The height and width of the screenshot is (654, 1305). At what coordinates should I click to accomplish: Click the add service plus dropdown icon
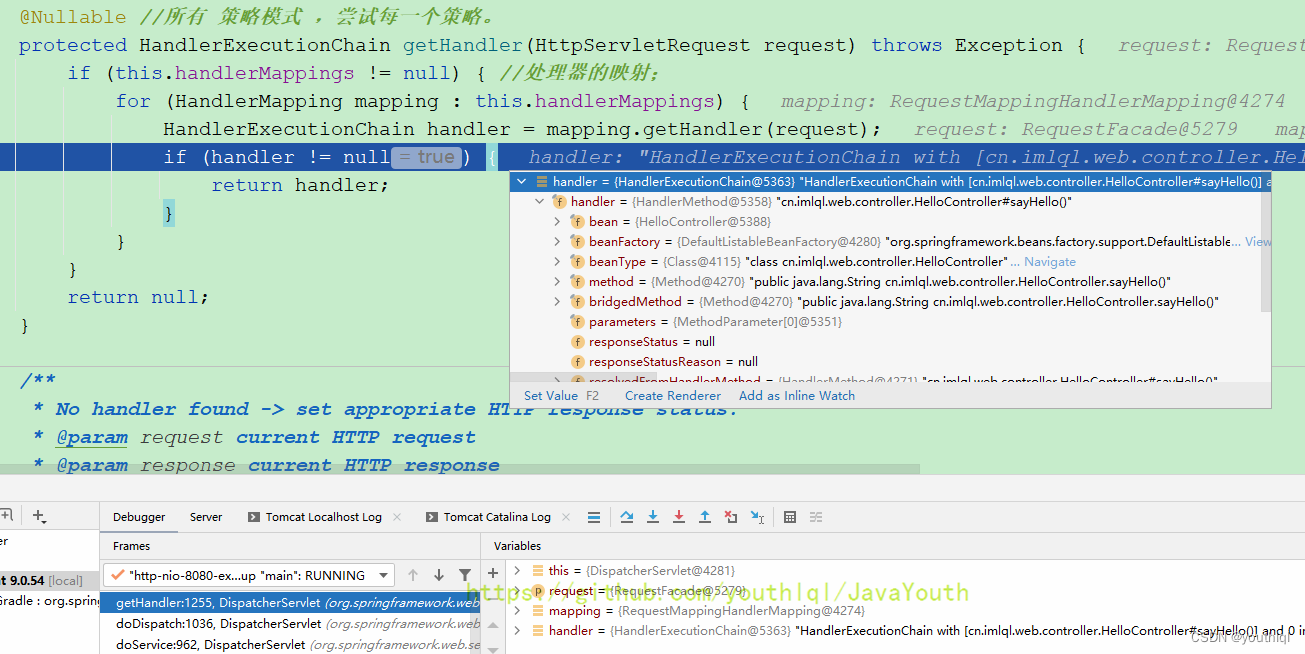point(40,517)
